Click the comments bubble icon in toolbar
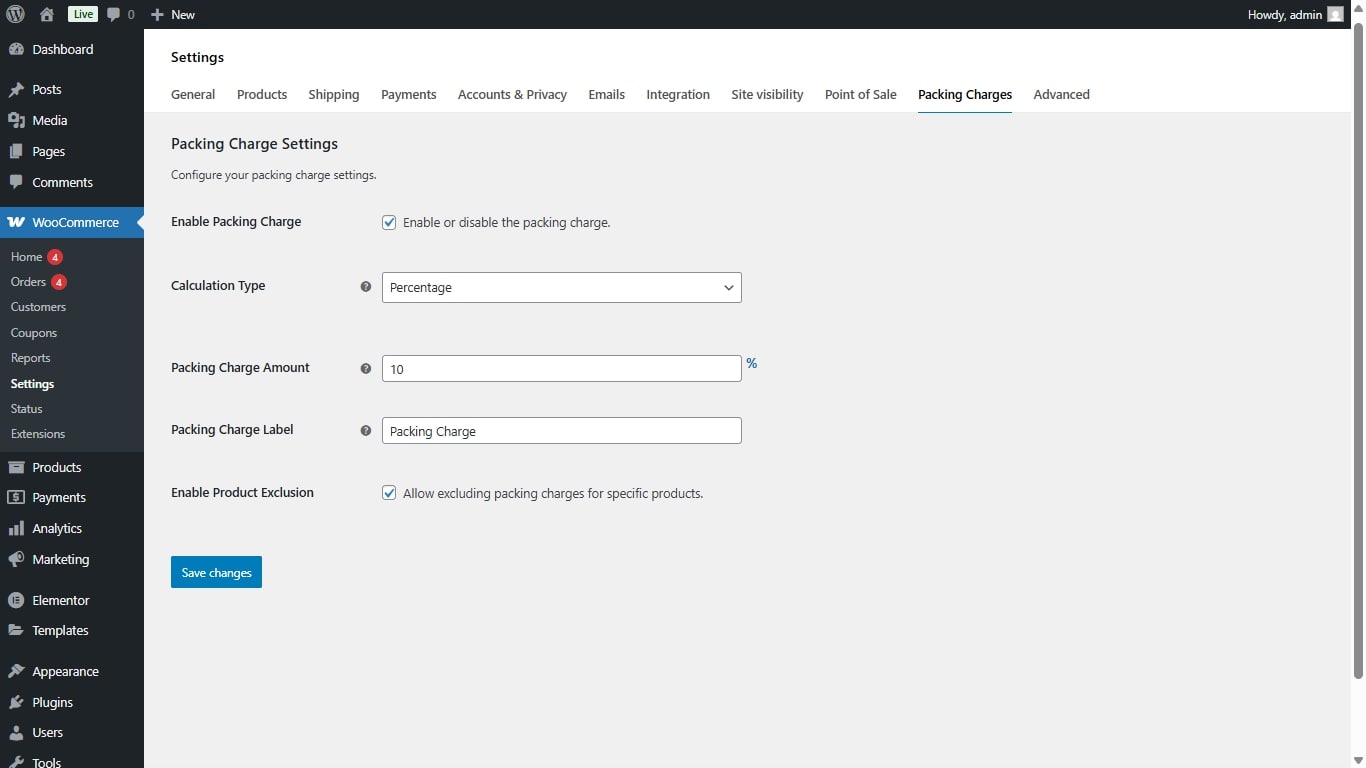This screenshot has width=1366, height=768. [114, 14]
